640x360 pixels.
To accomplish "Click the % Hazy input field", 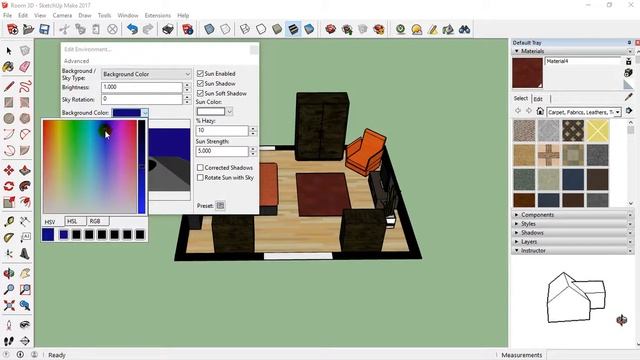I will (222, 130).
